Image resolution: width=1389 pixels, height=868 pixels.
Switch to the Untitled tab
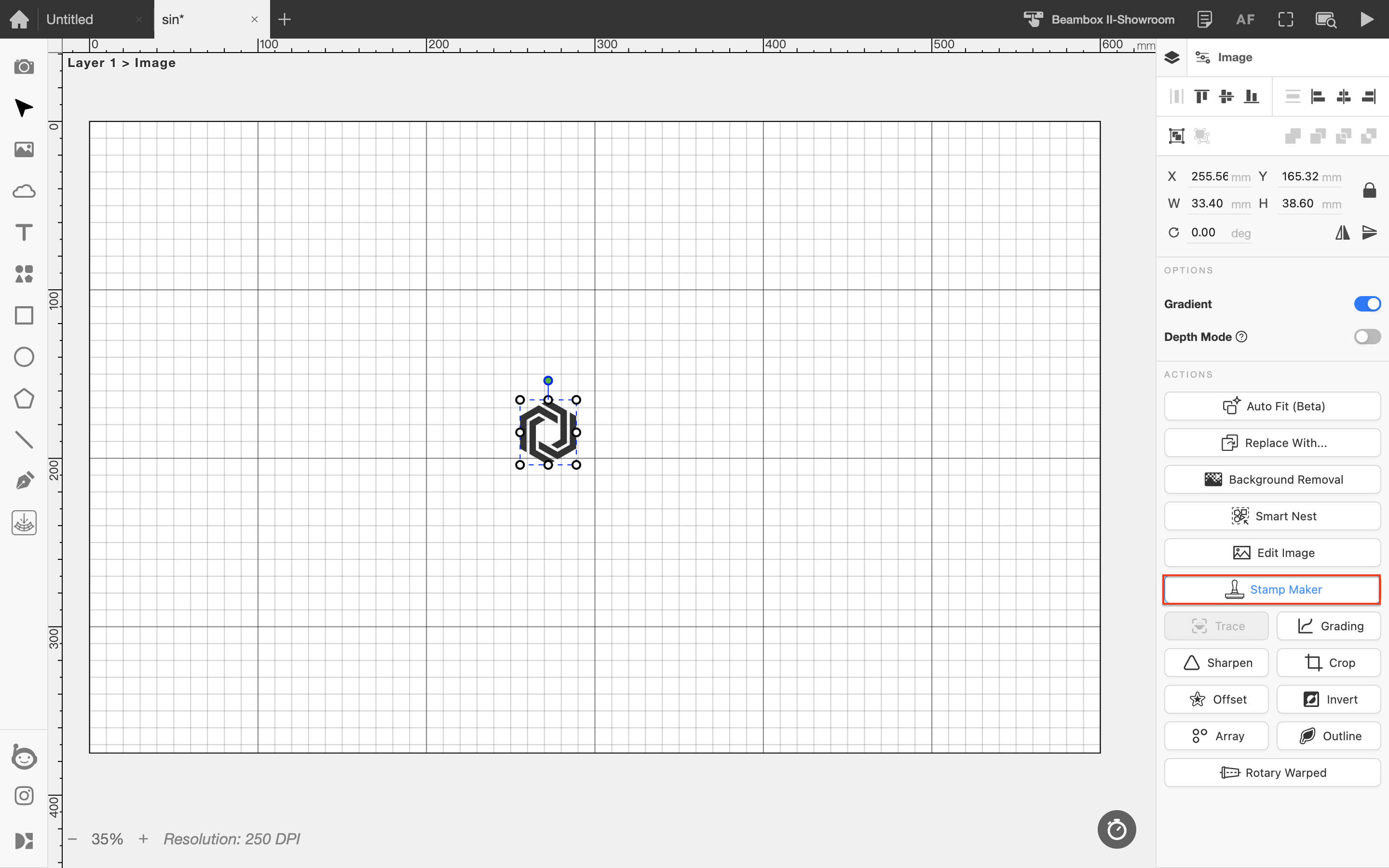[69, 19]
